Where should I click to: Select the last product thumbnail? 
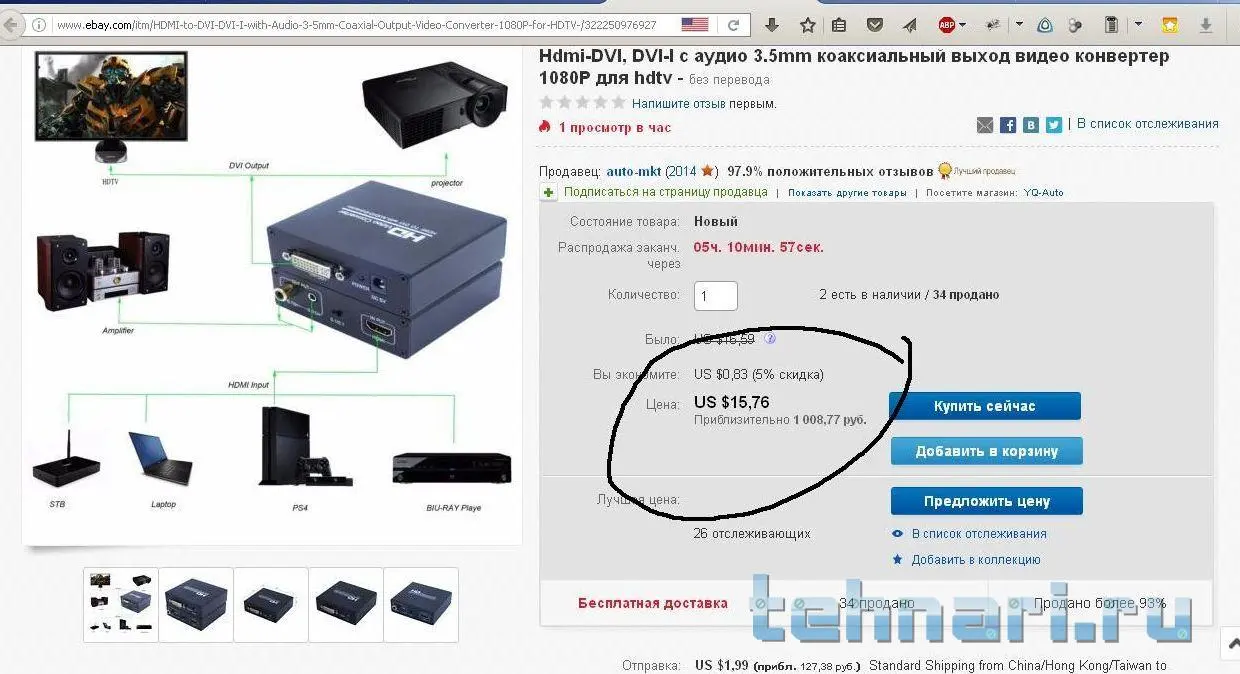(421, 604)
